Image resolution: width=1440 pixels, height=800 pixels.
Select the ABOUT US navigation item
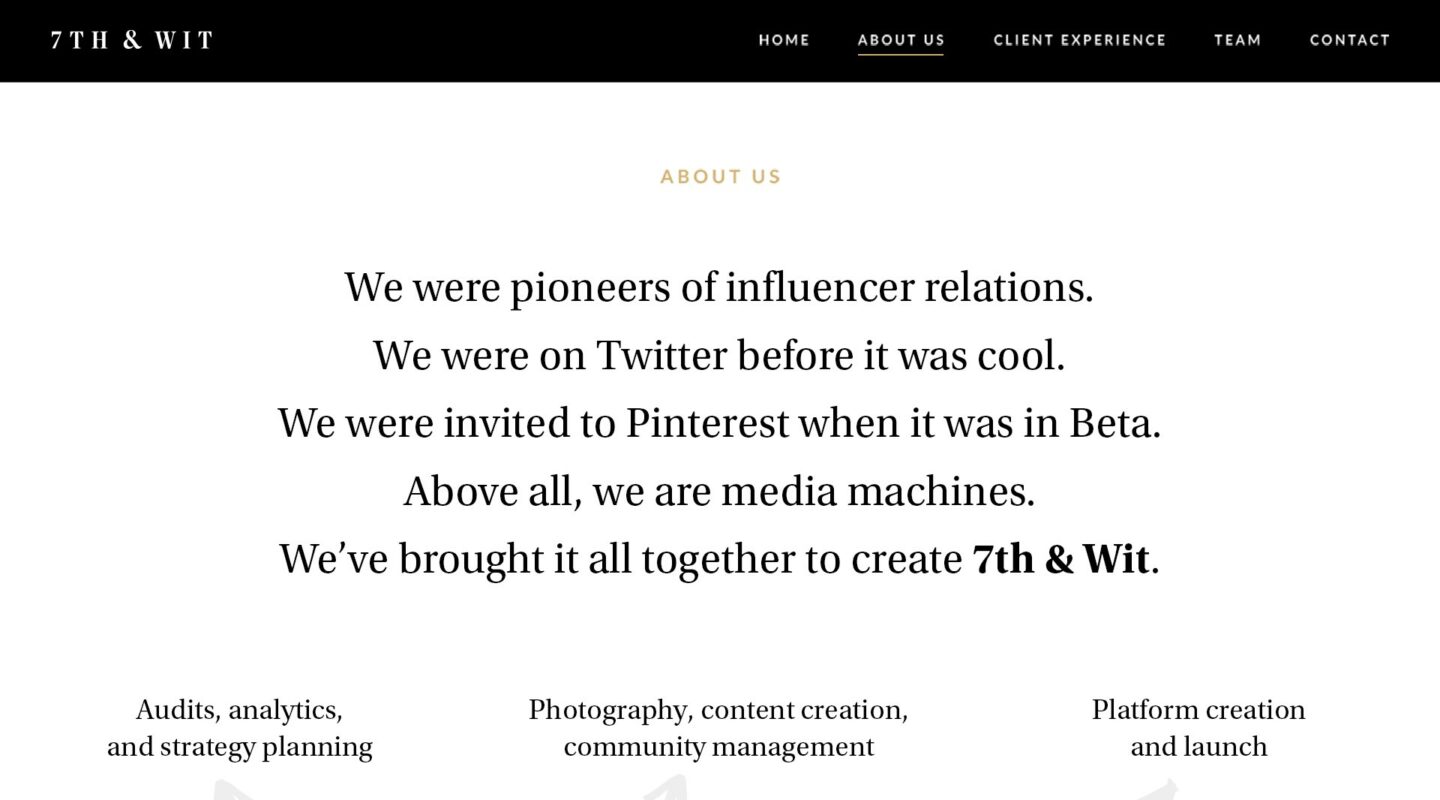click(901, 40)
